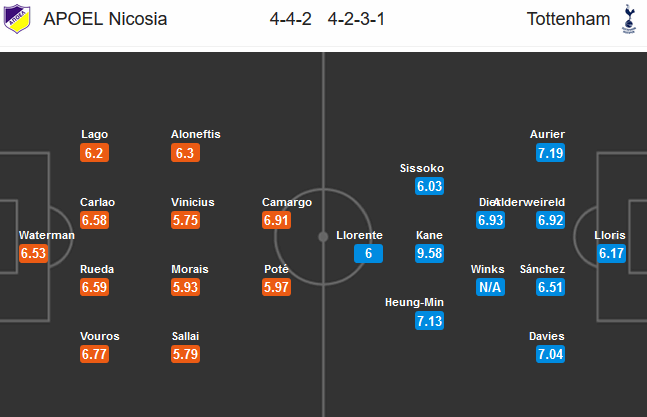Click the 4-4-2 formation label
Screen dimensions: 647x417
coord(290,19)
